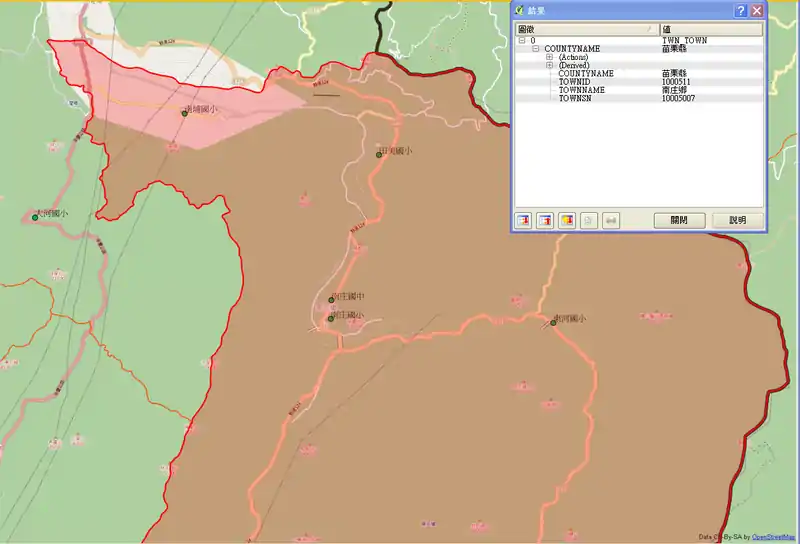Image resolution: width=800 pixels, height=544 pixels.
Task: Click the third results toolbar icon with yellow highlight
Action: point(567,220)
